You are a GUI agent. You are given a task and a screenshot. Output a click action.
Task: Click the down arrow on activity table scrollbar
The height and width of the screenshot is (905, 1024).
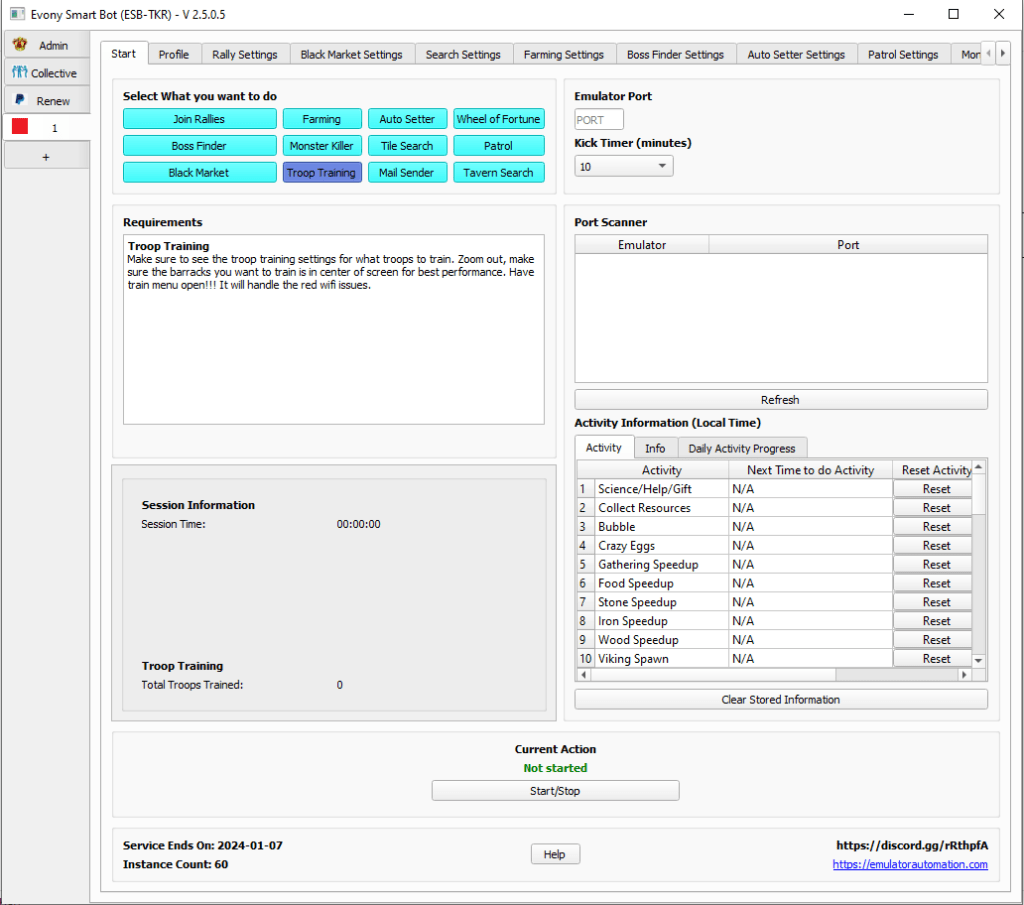[979, 661]
